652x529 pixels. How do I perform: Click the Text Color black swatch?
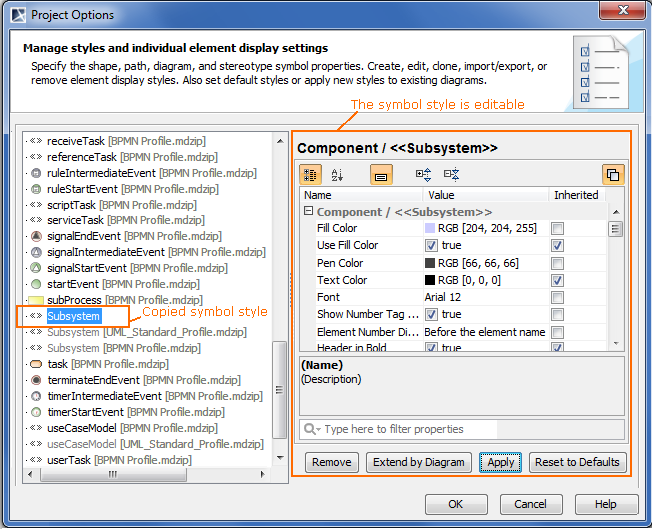(430, 280)
